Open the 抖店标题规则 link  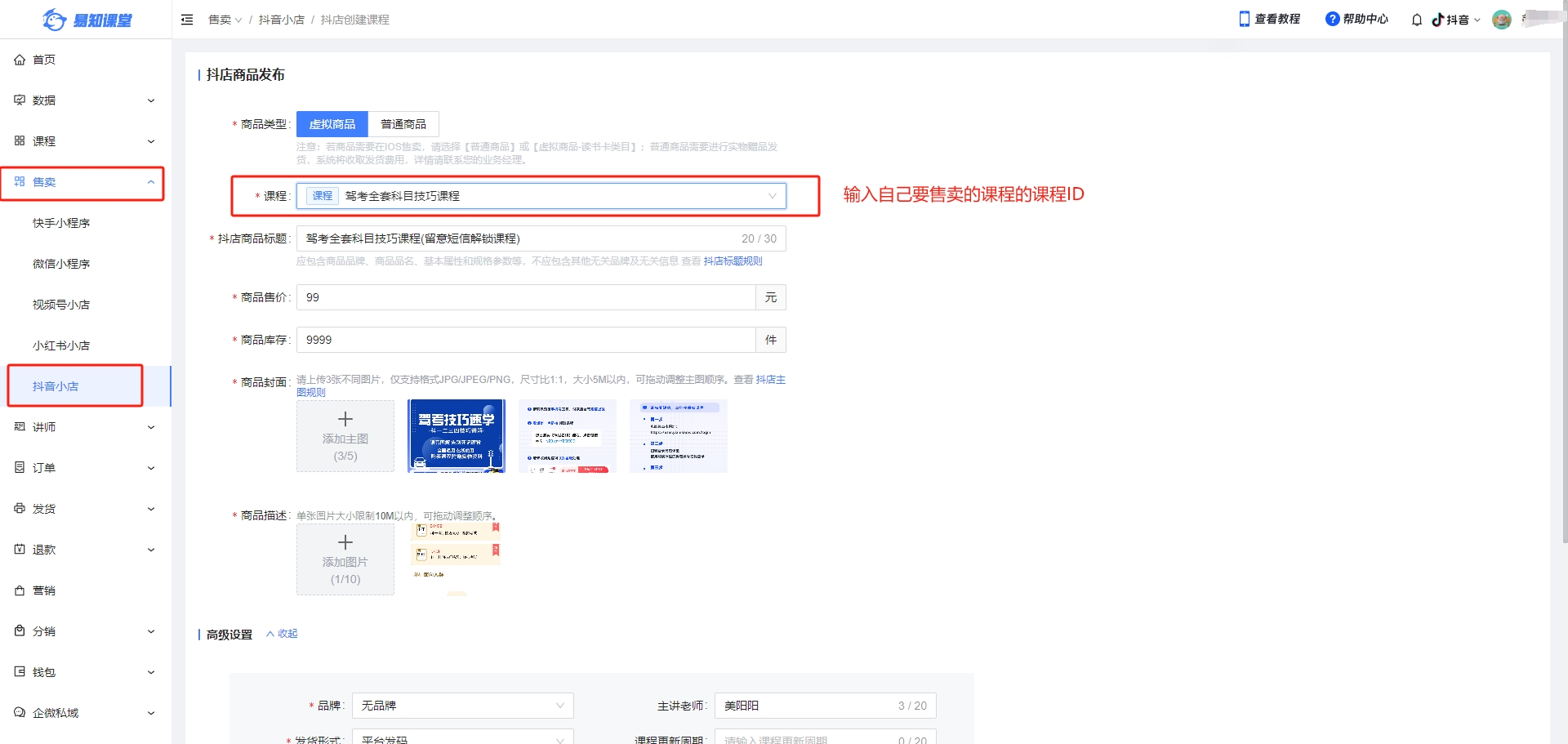[733, 261]
